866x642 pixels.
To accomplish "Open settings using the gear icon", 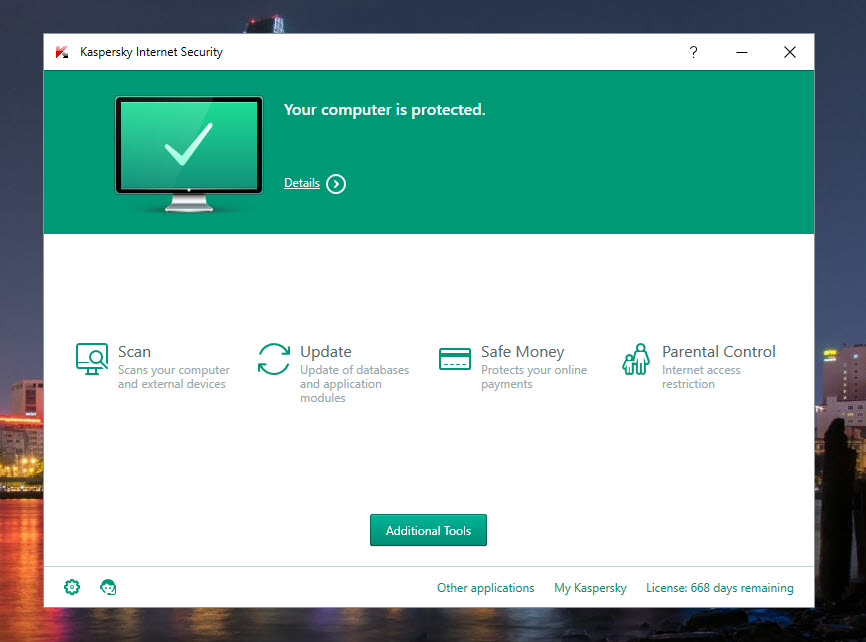I will [x=71, y=587].
